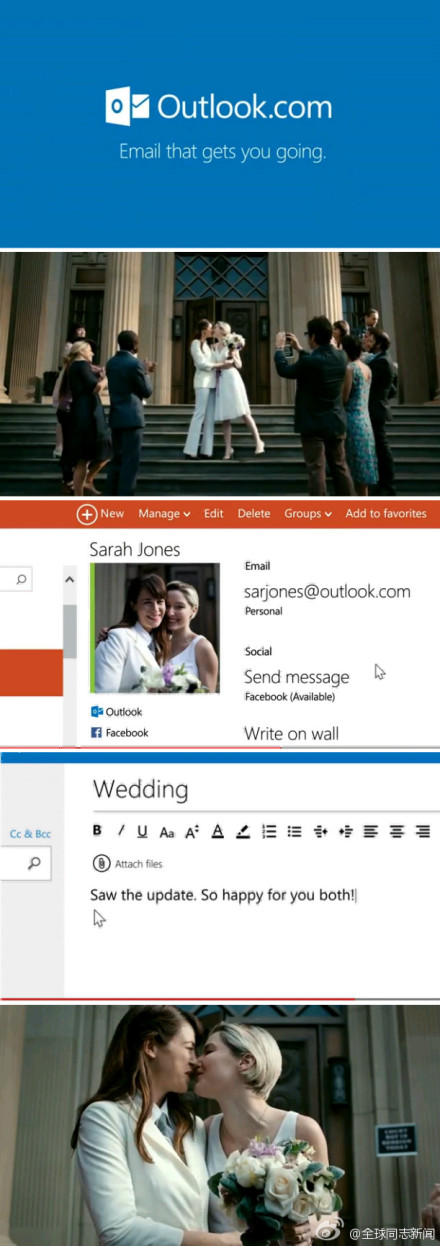Click Delete in the contacts toolbar
Viewport: 440px width, 1246px height.
[x=254, y=513]
